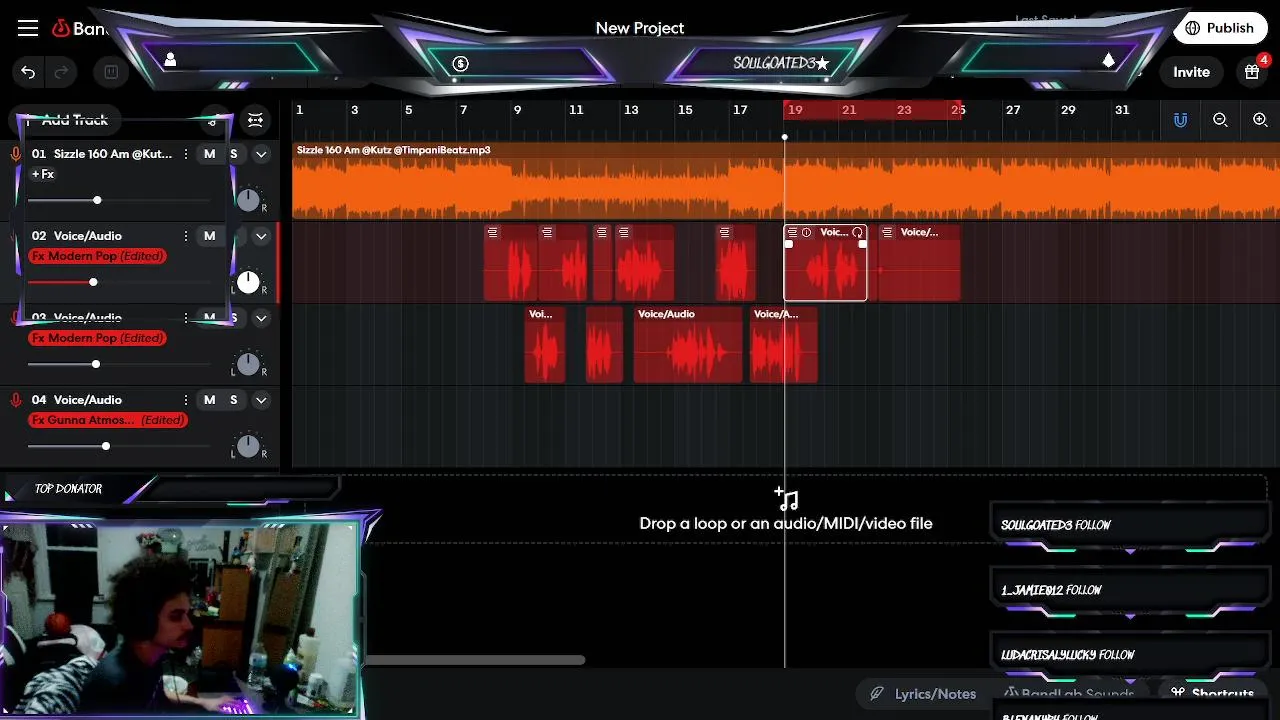The width and height of the screenshot is (1280, 720).
Task: Redo the last undone action
Action: pos(61,72)
